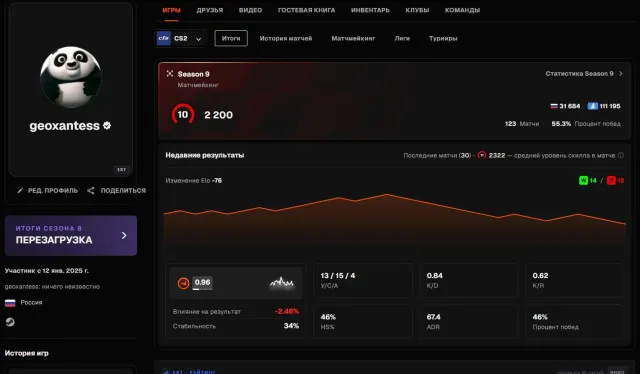The image size is (640, 374).
Task: Open the Игры tab
Action: click(171, 10)
